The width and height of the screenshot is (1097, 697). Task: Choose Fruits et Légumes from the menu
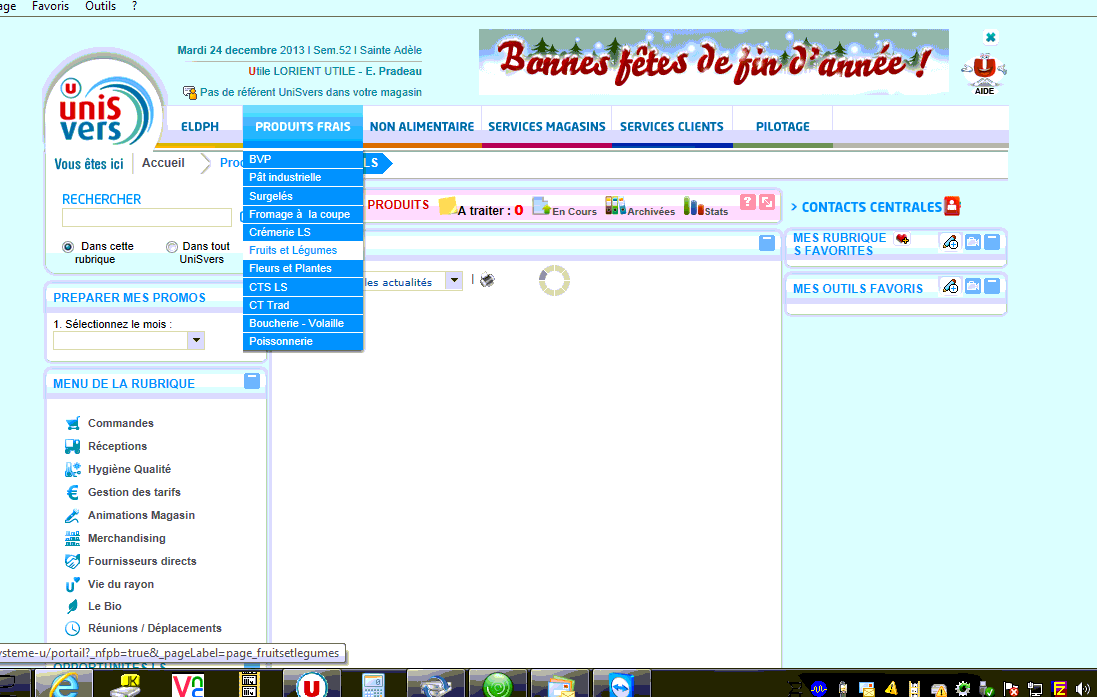(293, 250)
